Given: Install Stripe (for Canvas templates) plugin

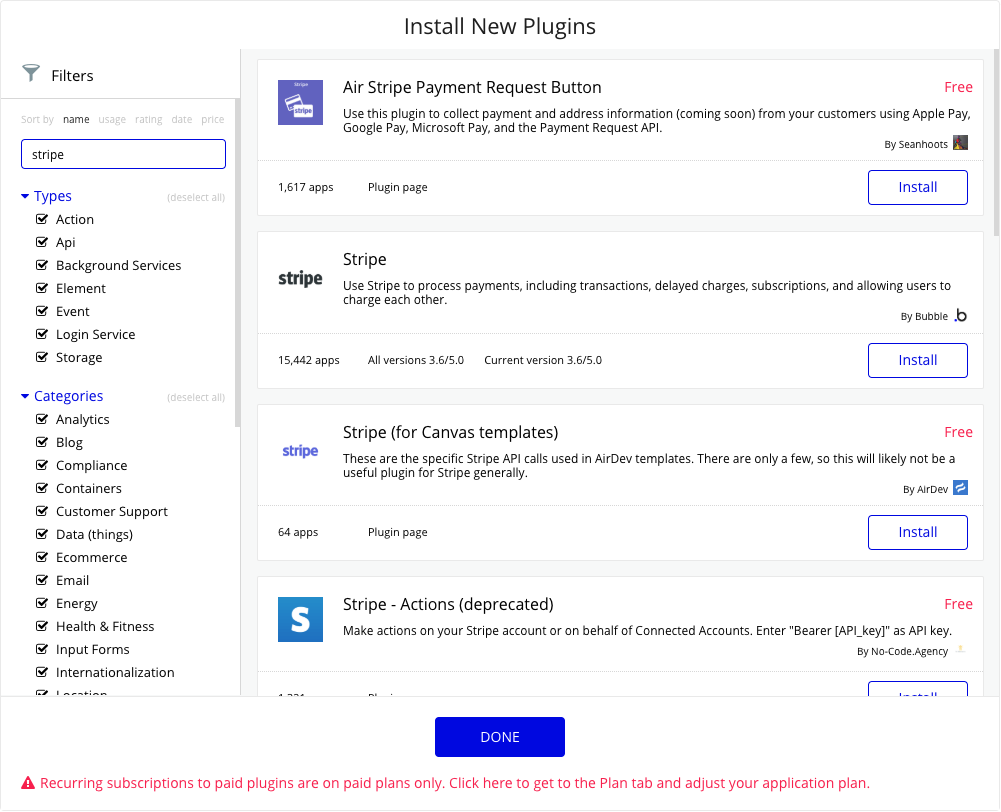Looking at the screenshot, I should 917,532.
